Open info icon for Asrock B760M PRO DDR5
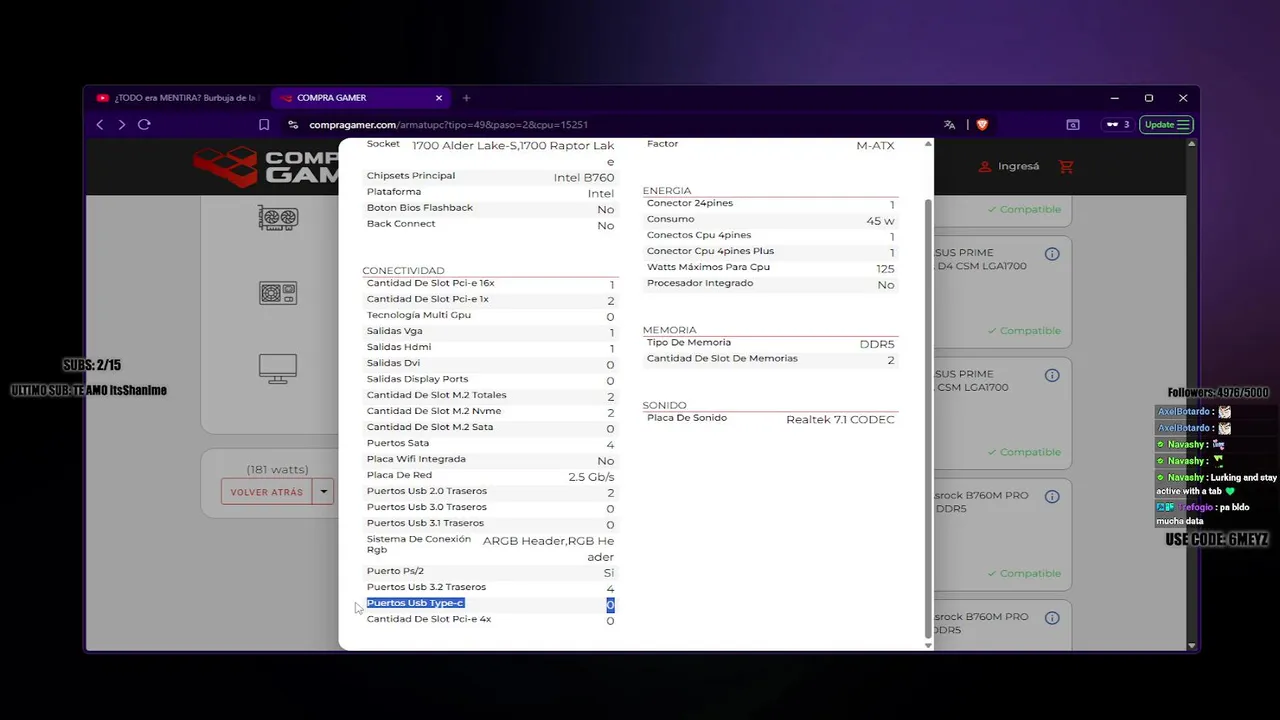 [x=1052, y=496]
